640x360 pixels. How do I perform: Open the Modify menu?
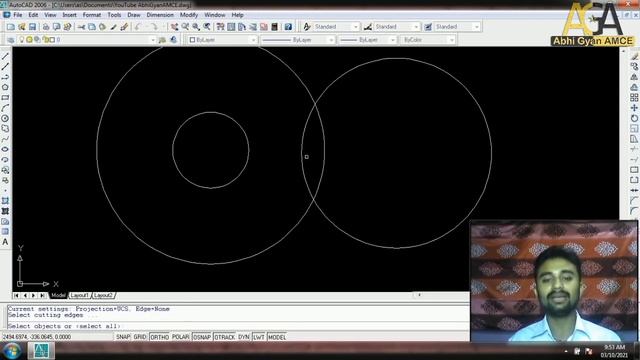click(189, 15)
